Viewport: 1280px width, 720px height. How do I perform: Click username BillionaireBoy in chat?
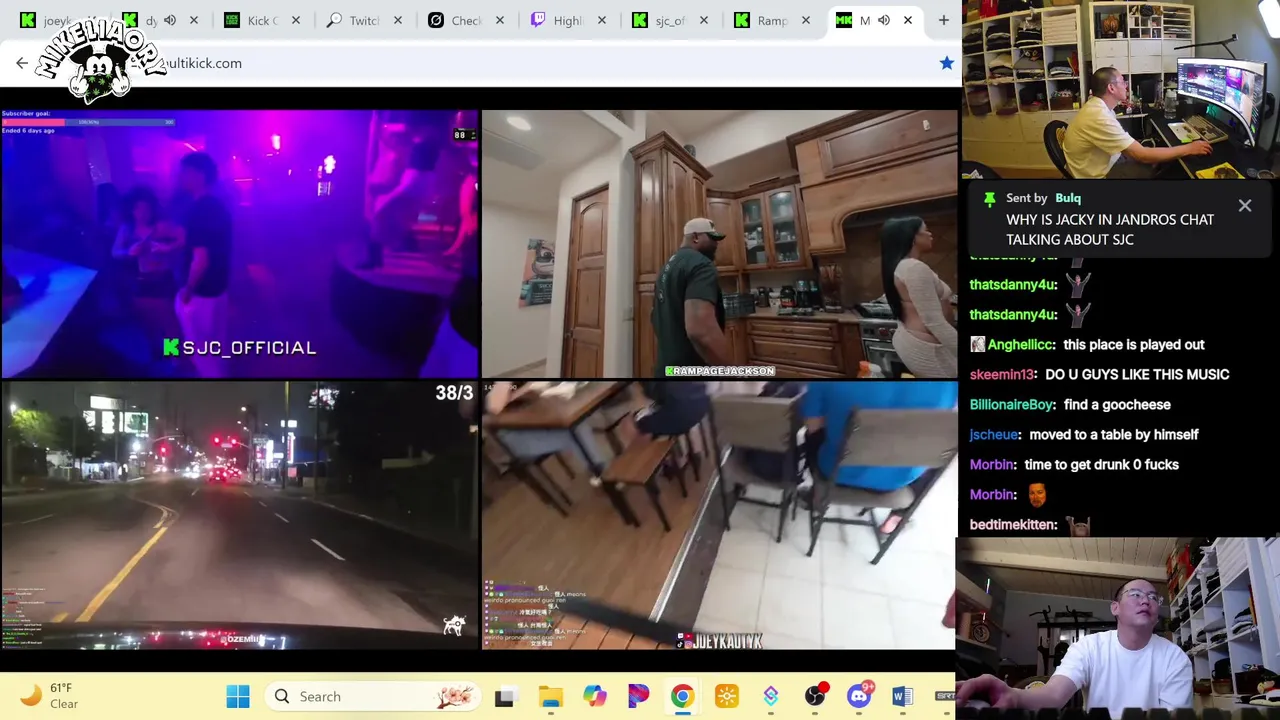(x=1012, y=404)
